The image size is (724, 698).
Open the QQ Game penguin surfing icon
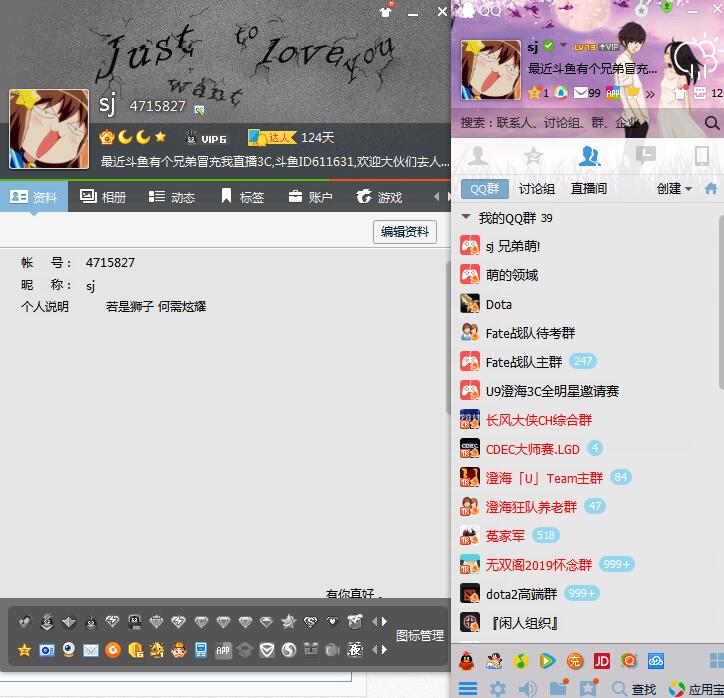point(494,662)
